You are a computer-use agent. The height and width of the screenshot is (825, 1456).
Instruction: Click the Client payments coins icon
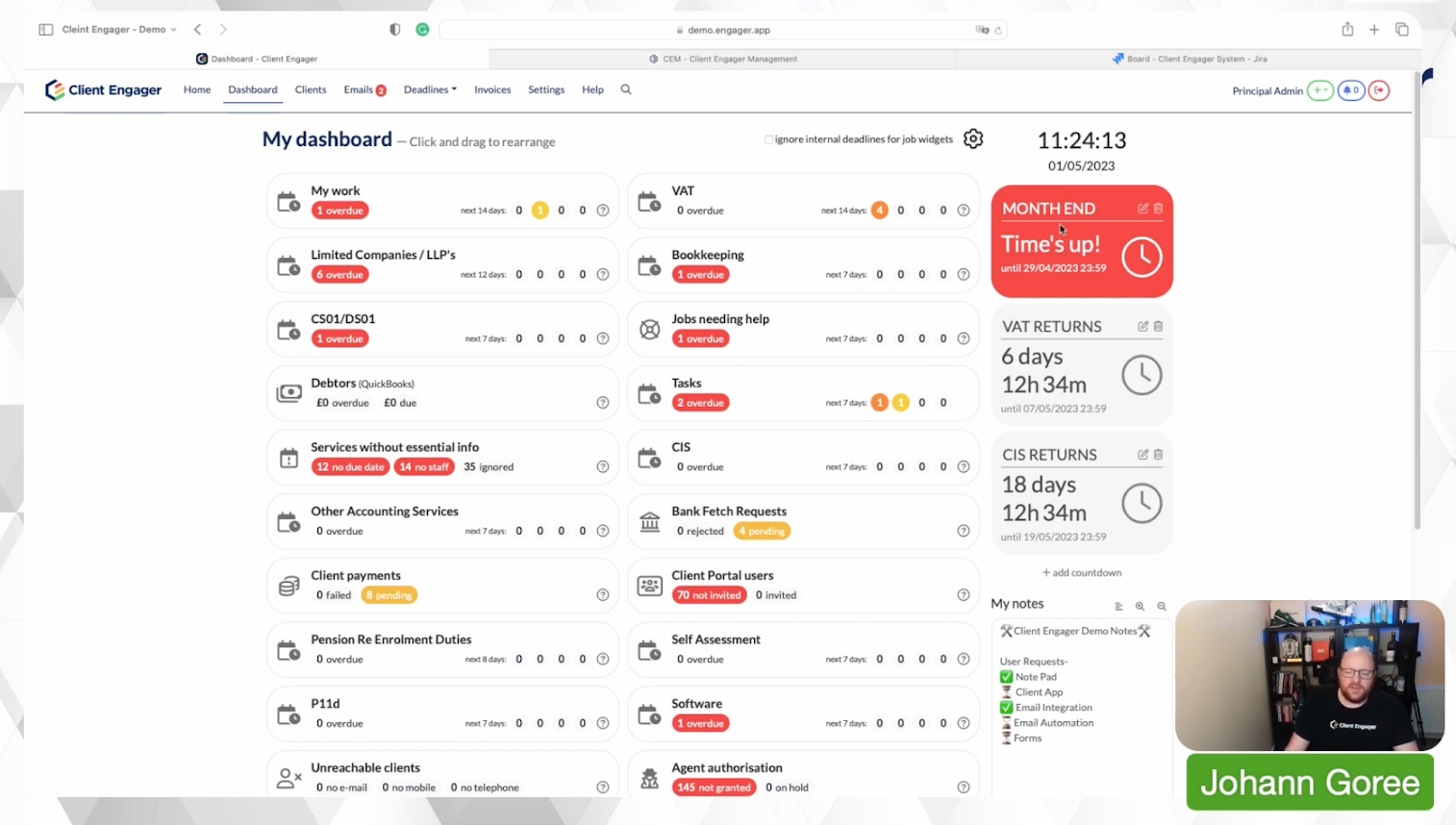289,587
